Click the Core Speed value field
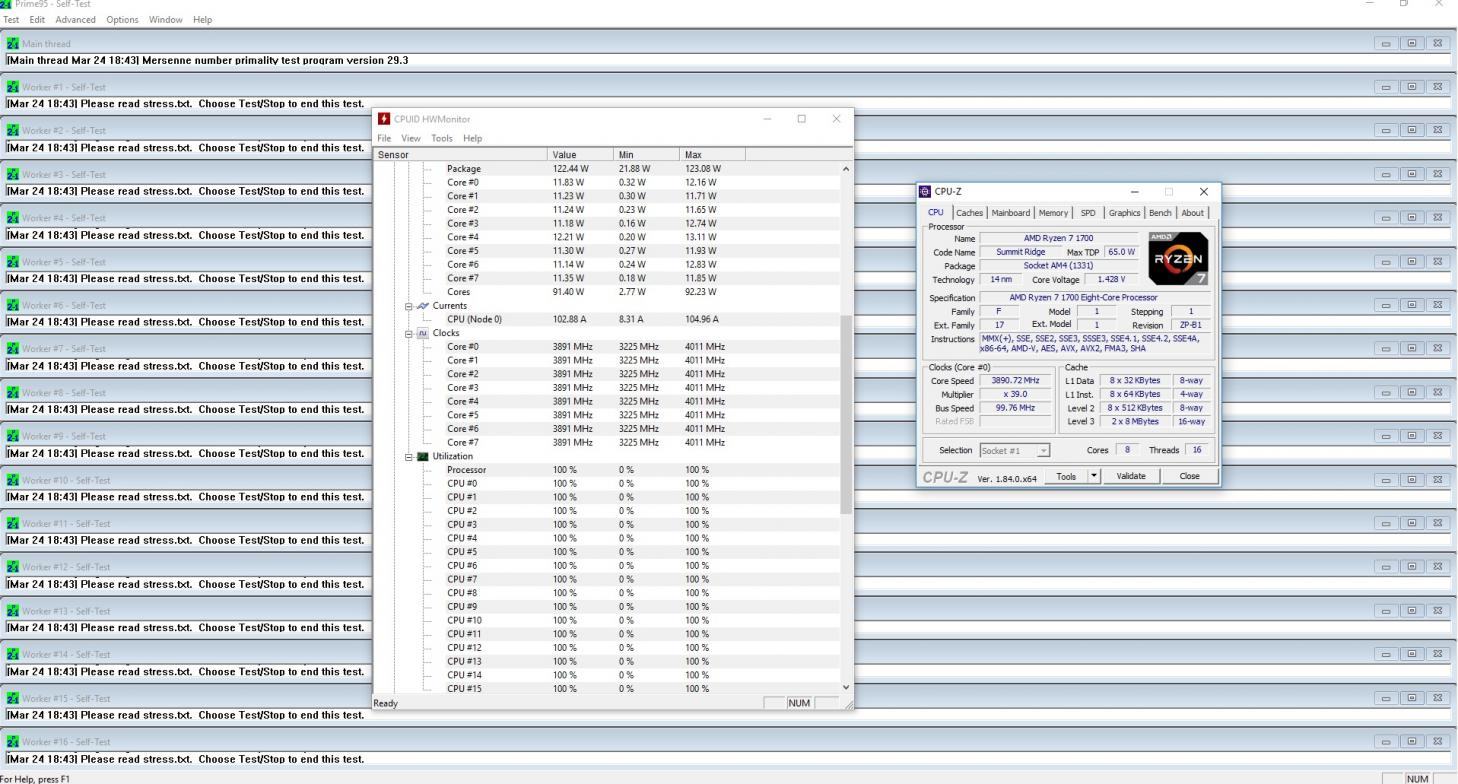Viewport: 1458px width, 784px height. point(1015,381)
